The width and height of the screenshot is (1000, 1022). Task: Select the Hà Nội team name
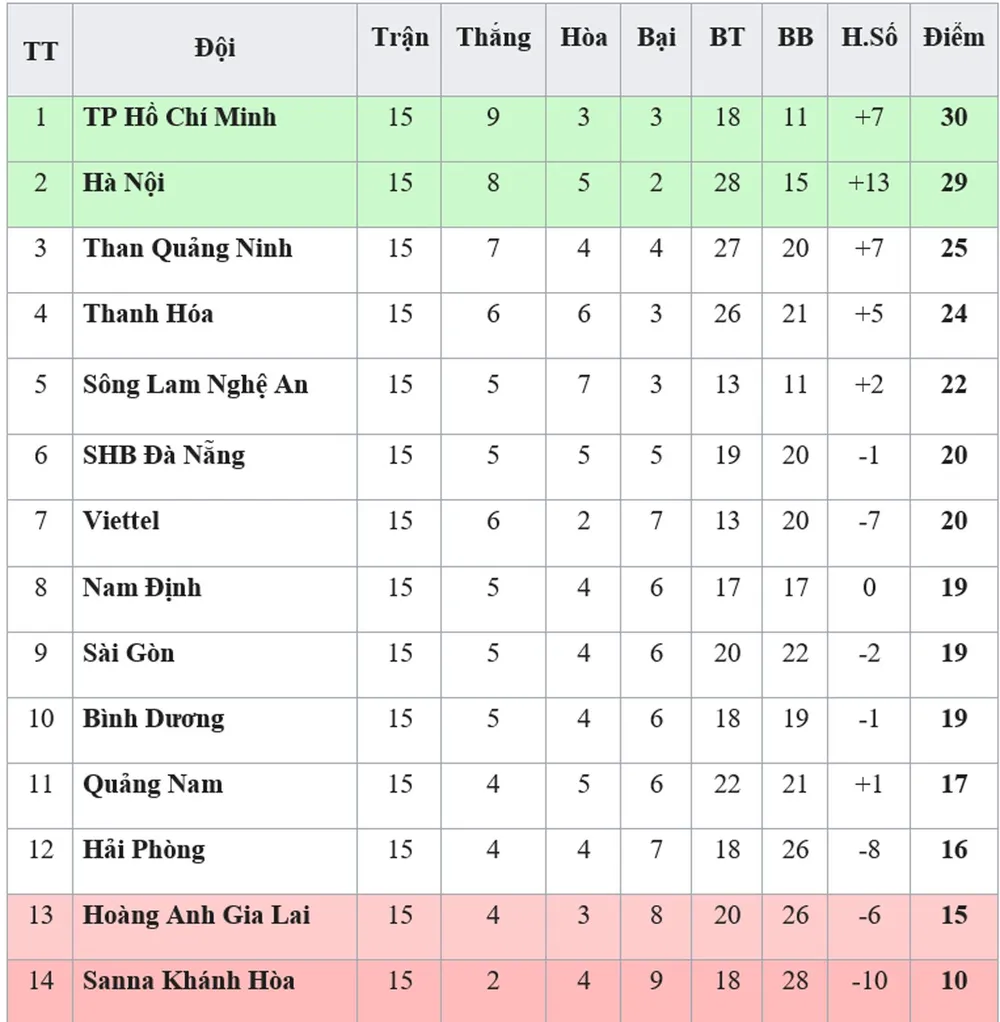pos(124,183)
